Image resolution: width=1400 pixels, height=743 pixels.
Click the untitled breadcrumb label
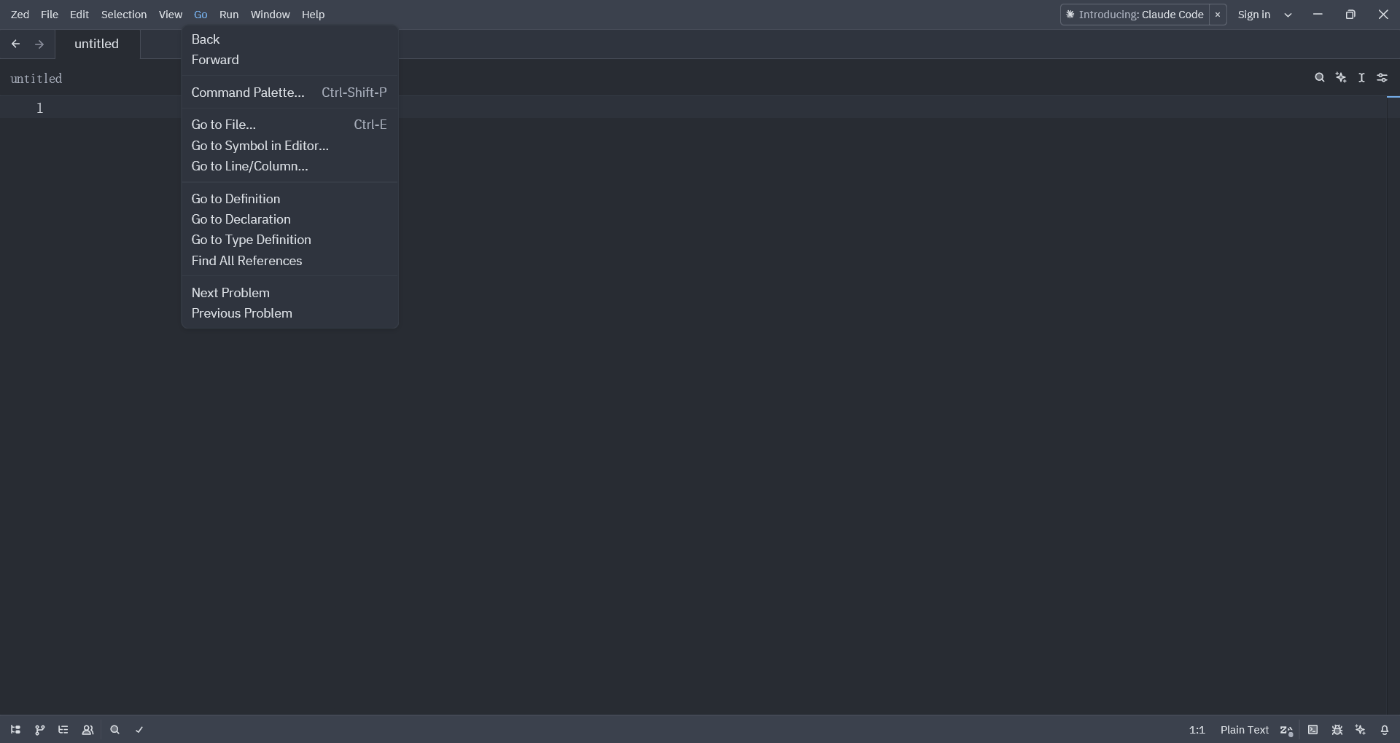(36, 78)
